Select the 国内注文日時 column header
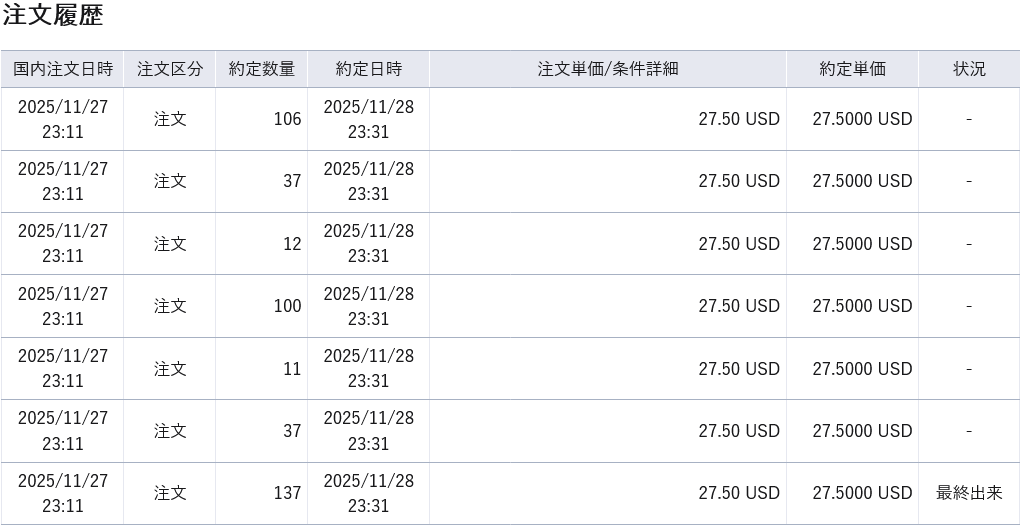Image resolution: width=1025 pixels, height=530 pixels. click(x=63, y=69)
